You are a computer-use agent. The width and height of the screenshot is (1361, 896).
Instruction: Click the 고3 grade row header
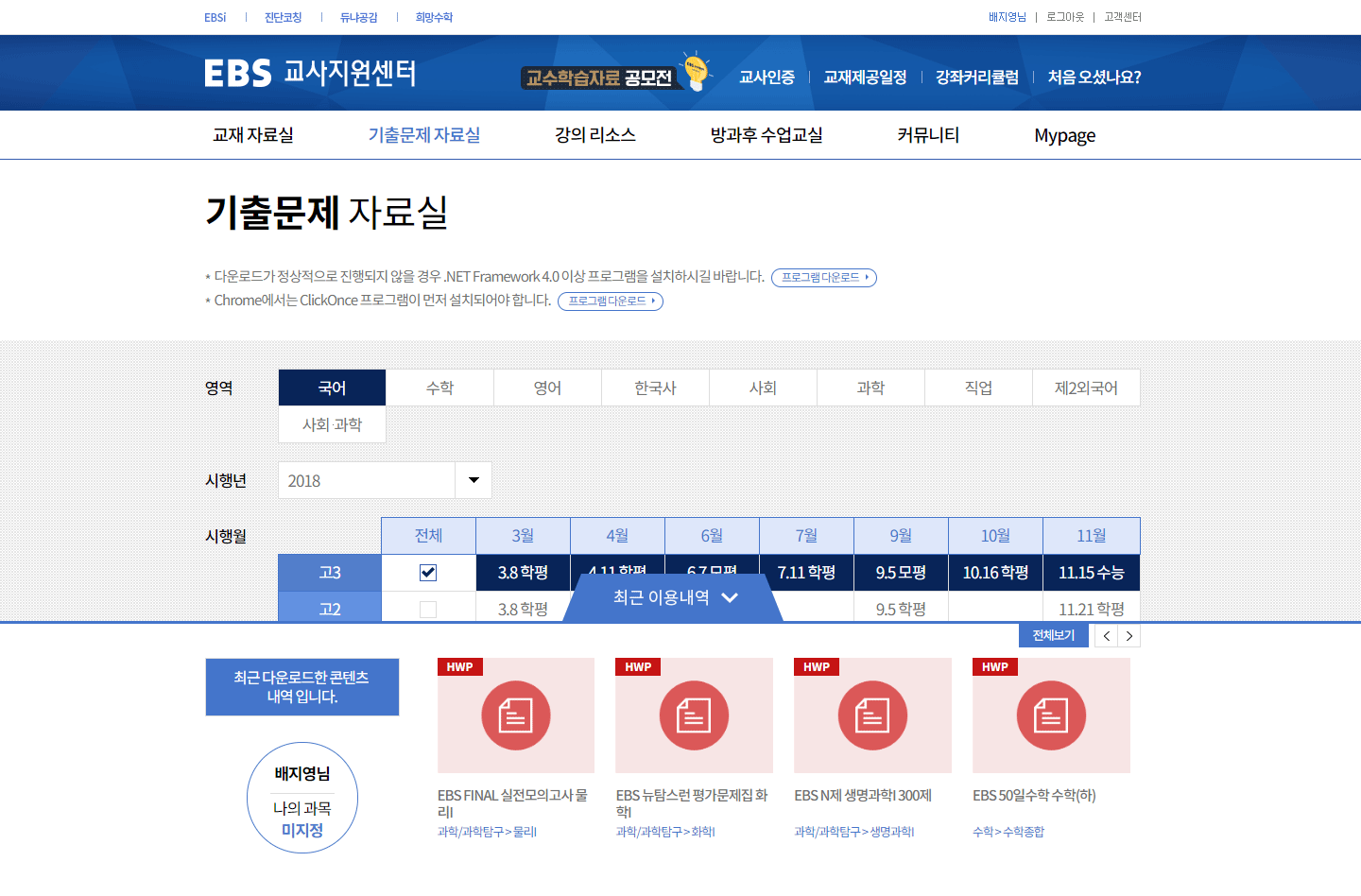330,573
